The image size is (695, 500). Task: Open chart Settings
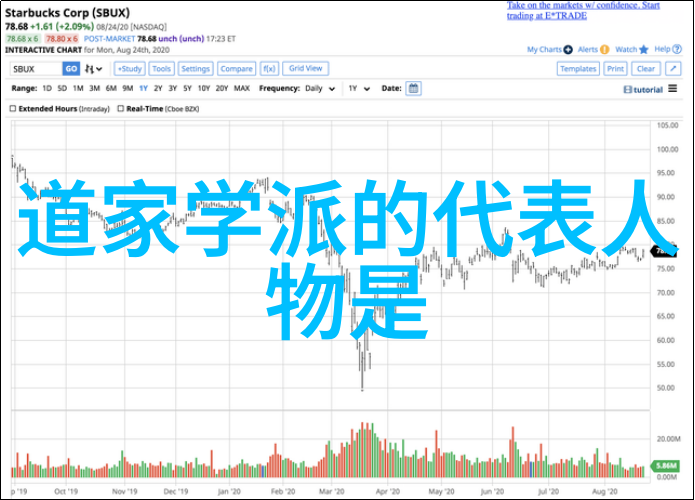pos(195,69)
